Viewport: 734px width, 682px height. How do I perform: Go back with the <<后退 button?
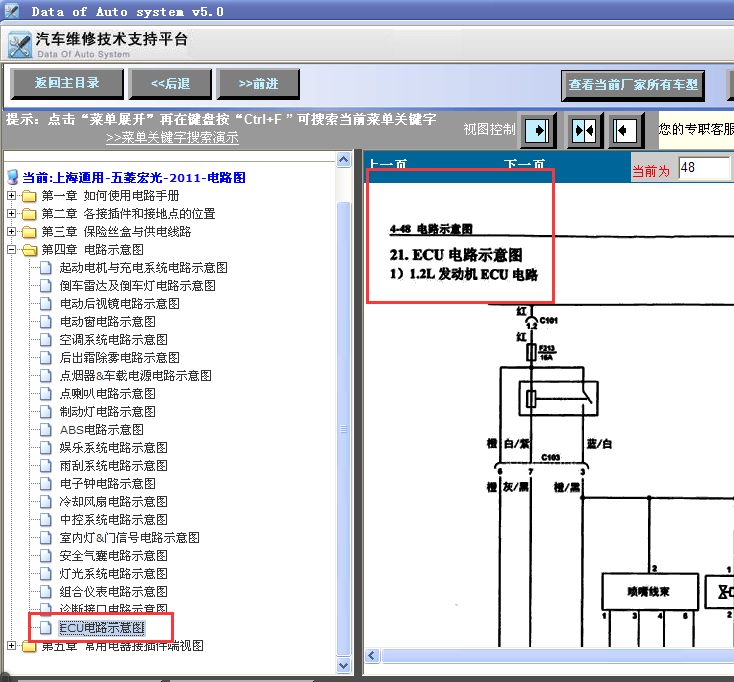click(170, 83)
